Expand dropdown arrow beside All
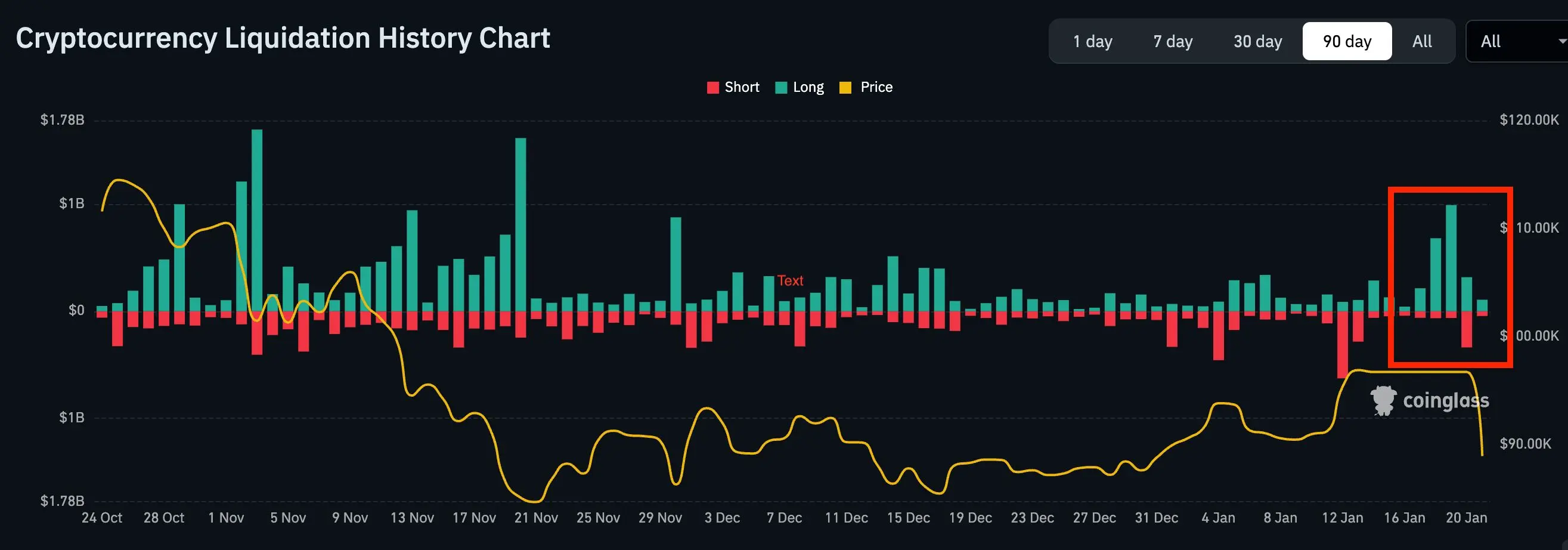 pos(1562,41)
